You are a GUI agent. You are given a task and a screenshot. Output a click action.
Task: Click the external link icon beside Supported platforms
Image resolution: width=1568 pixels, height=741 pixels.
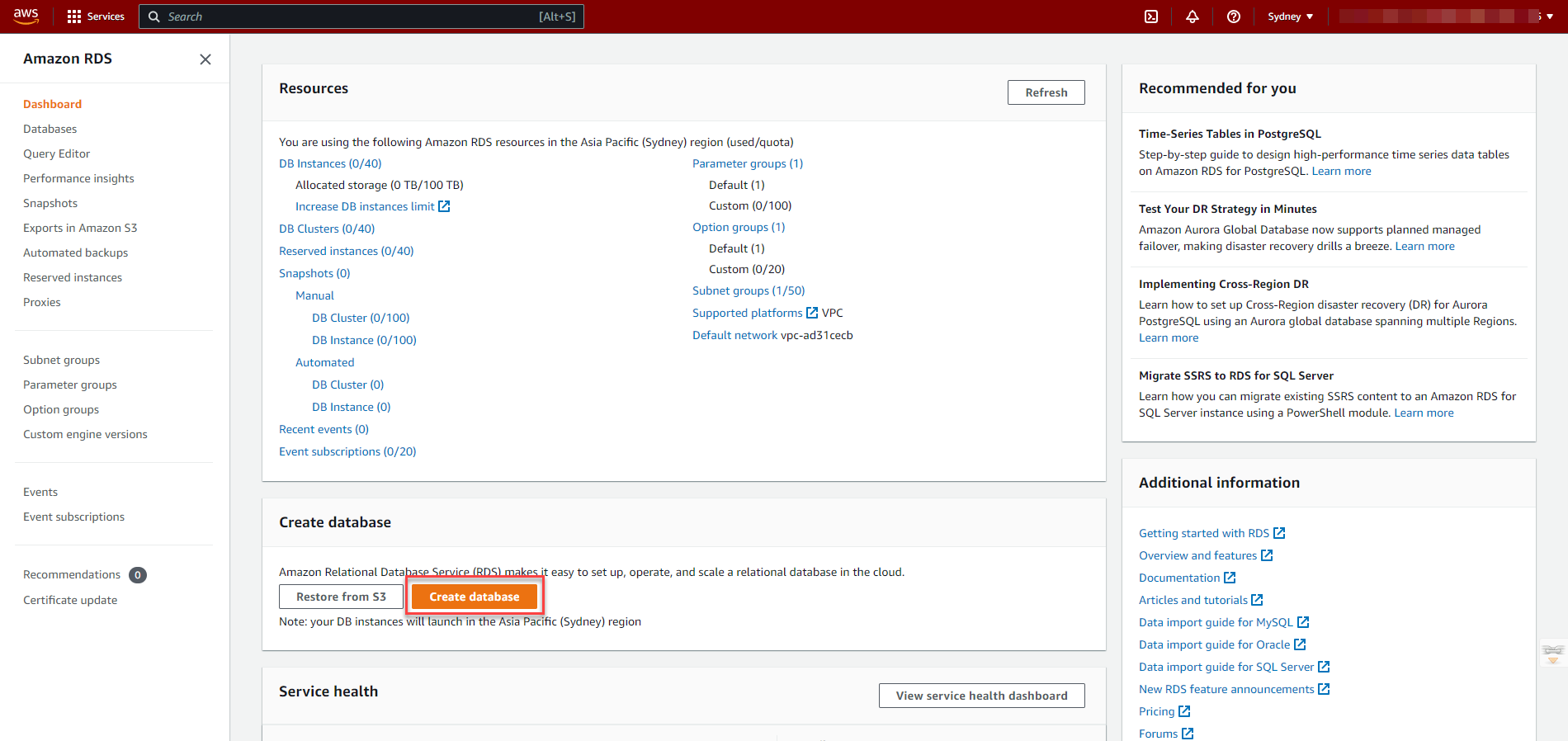[x=812, y=313]
